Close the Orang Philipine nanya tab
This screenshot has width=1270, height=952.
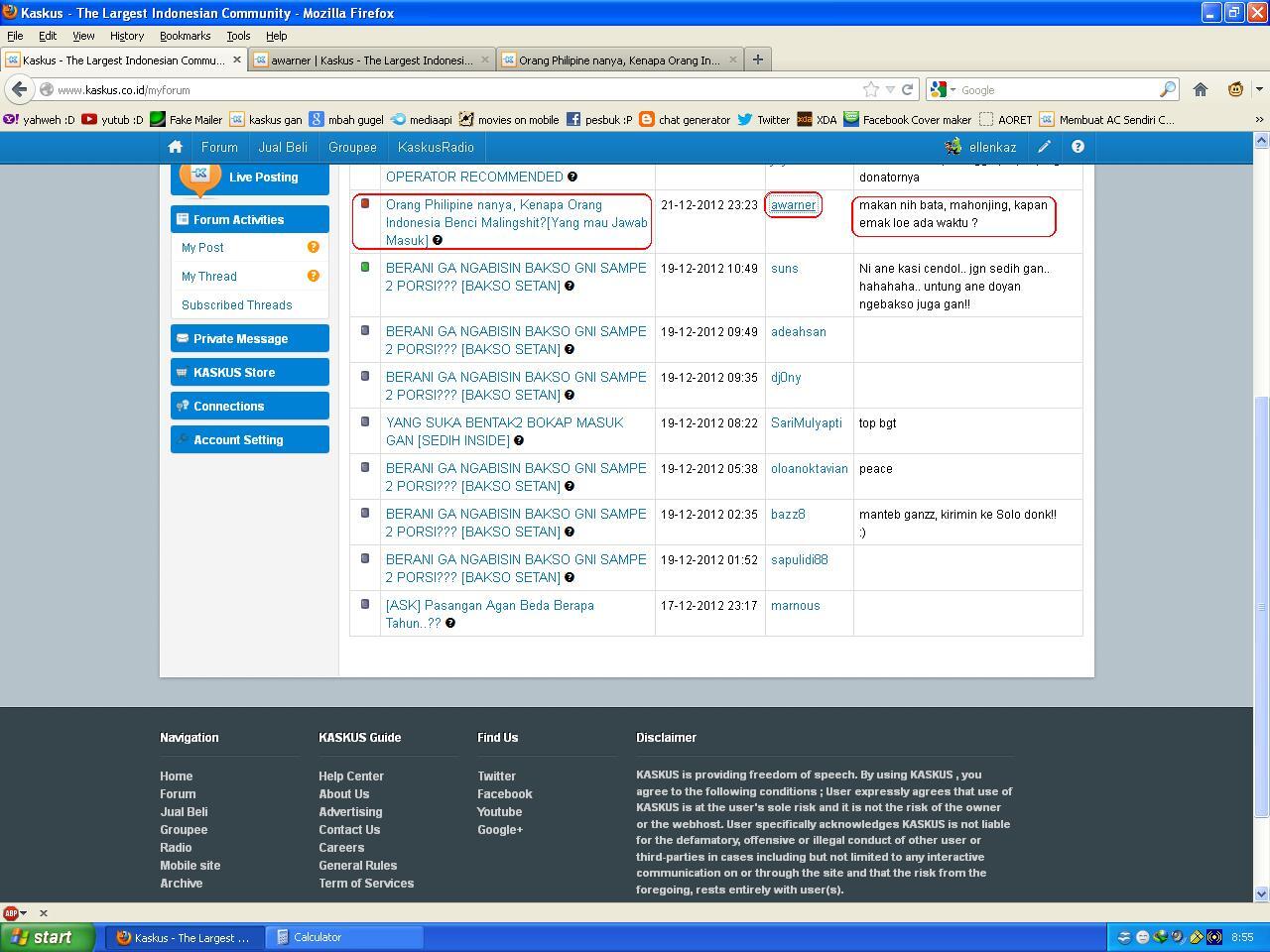click(733, 59)
